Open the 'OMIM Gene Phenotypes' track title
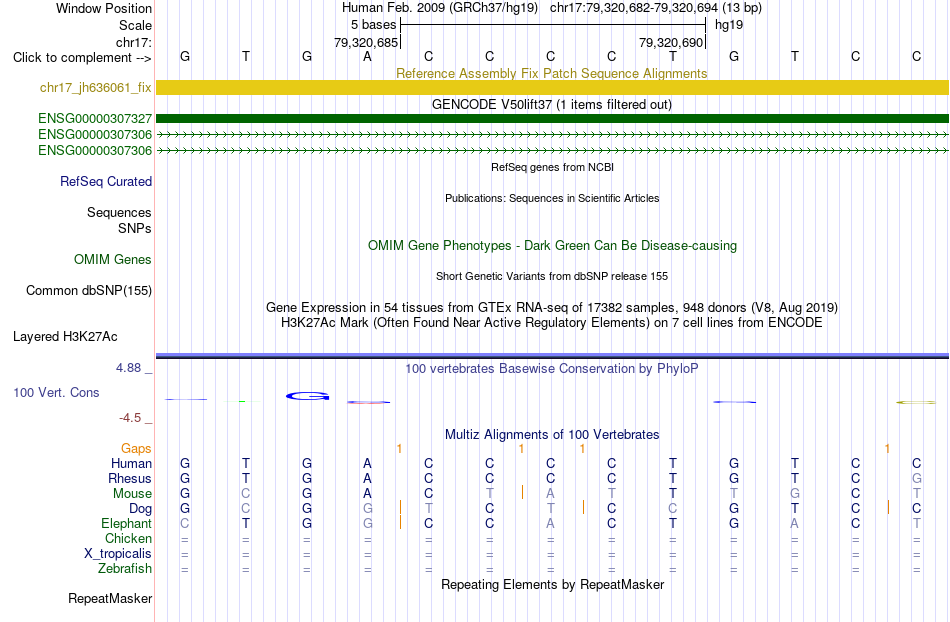 [553, 245]
